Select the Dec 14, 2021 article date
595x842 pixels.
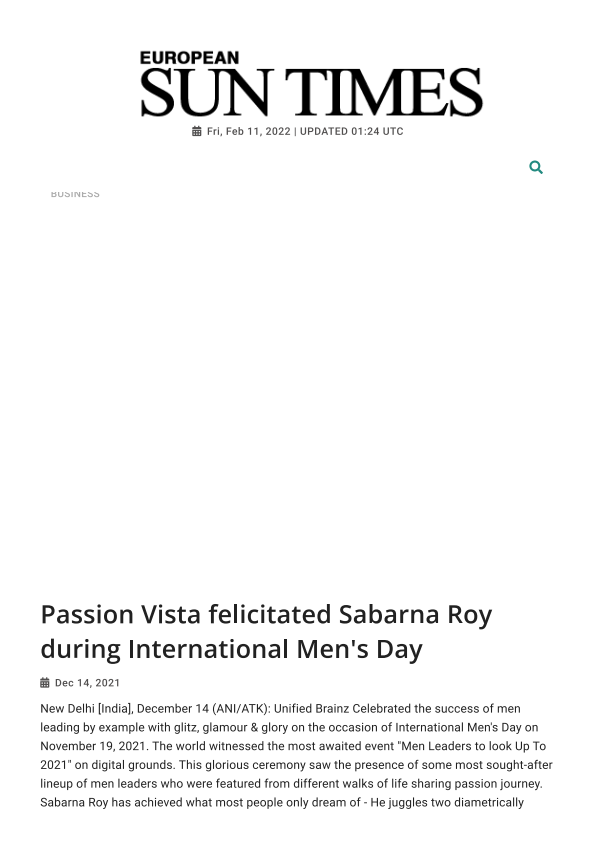87,683
